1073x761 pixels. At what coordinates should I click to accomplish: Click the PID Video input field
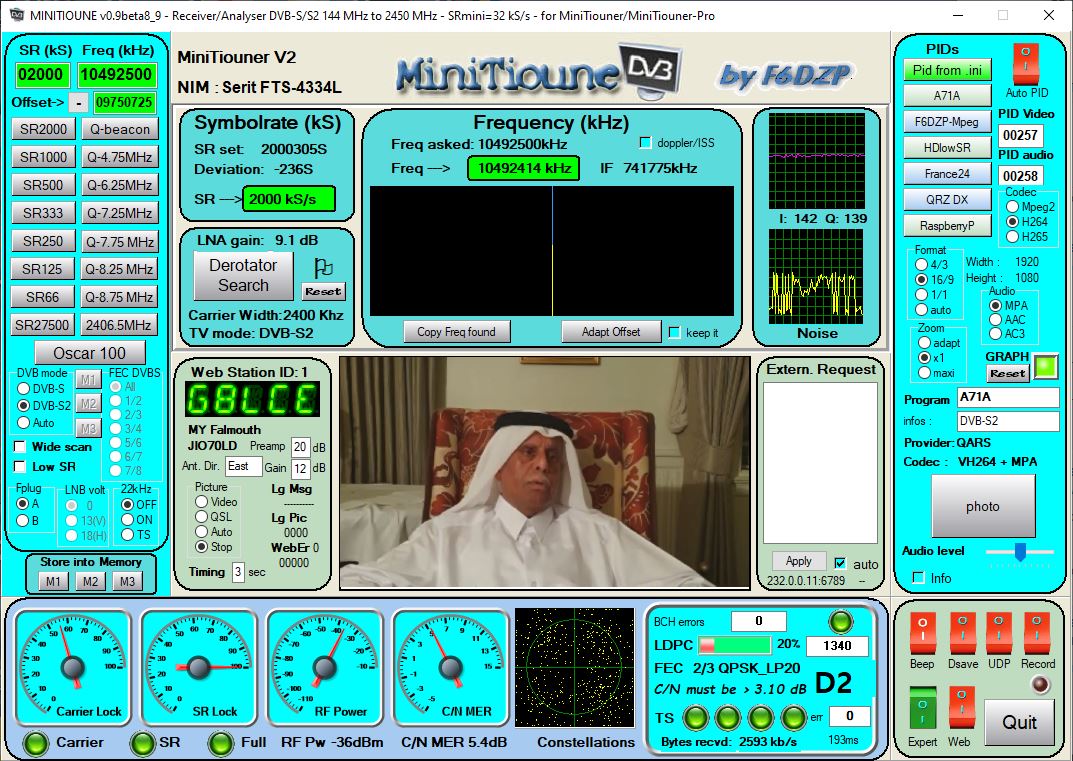pyautogui.click(x=1020, y=135)
